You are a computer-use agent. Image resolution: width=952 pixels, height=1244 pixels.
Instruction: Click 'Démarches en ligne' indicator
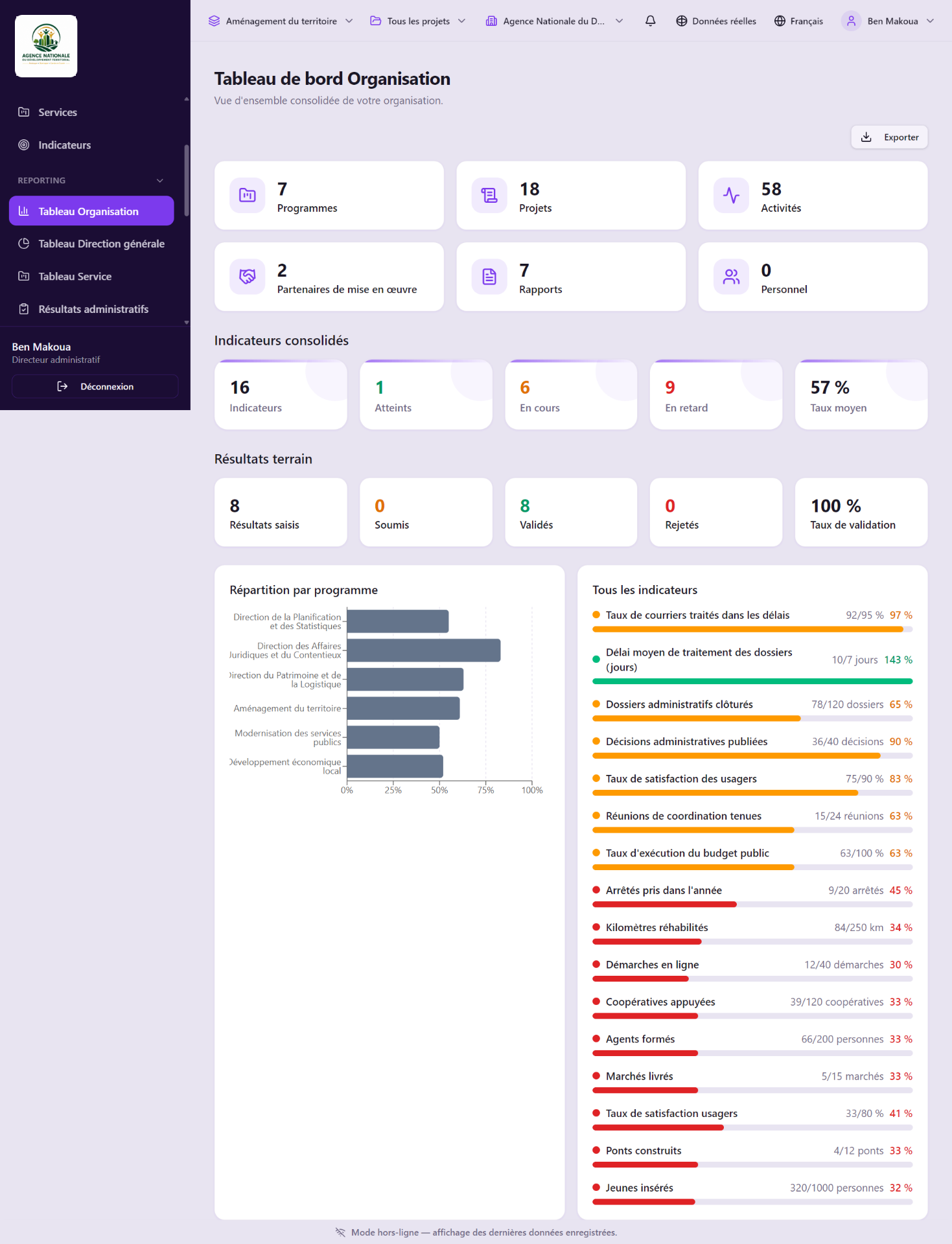pos(752,971)
